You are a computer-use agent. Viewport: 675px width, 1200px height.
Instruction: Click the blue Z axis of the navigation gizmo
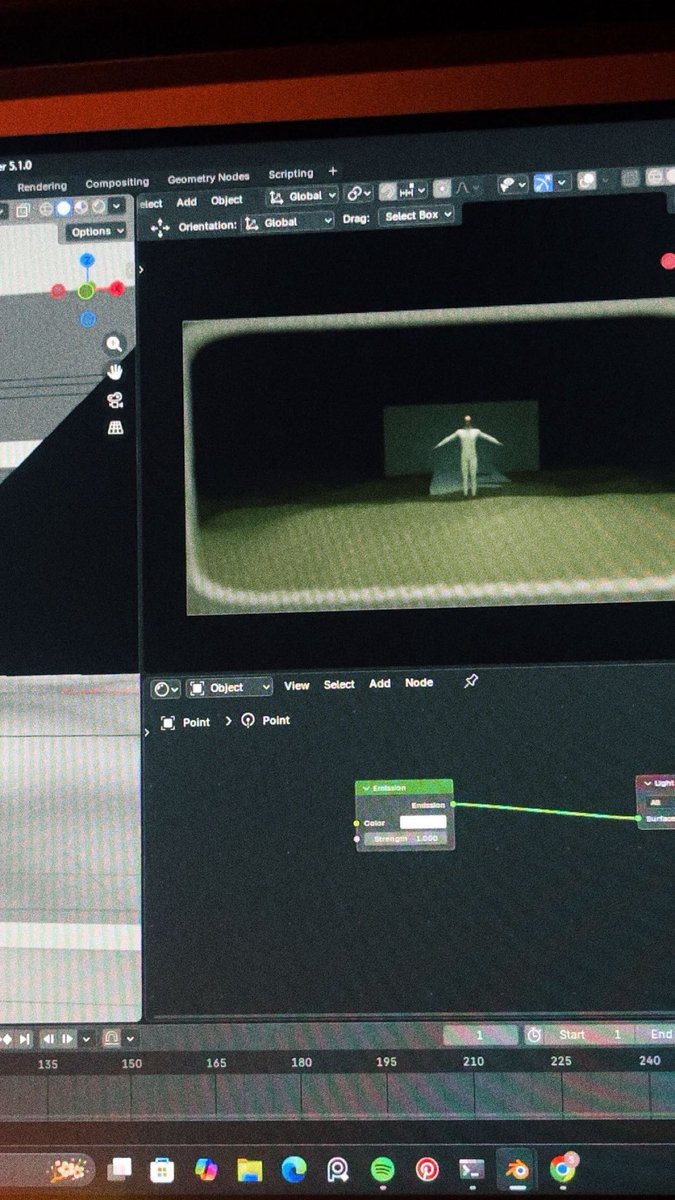point(88,262)
